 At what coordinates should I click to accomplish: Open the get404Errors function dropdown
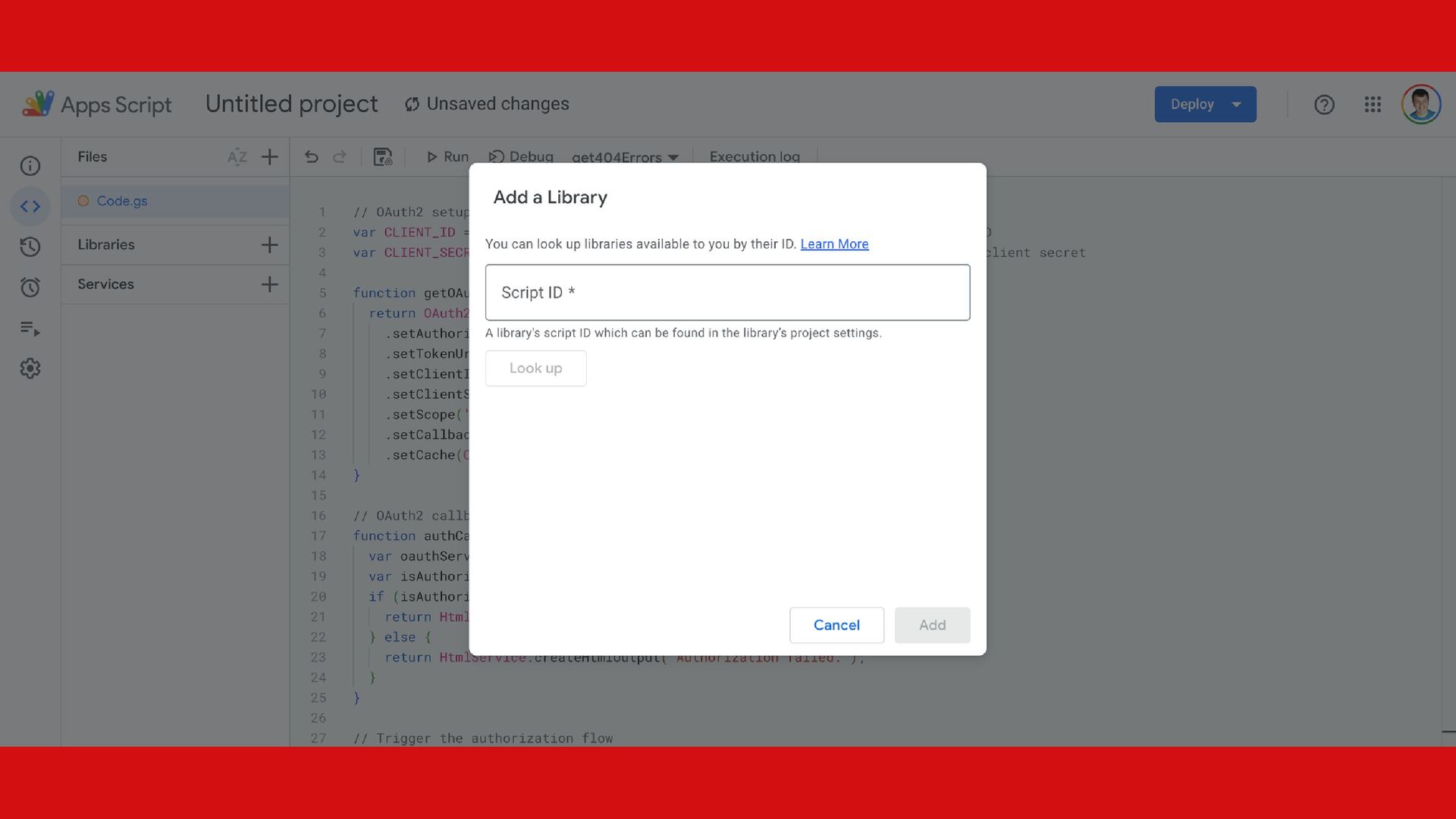(x=624, y=157)
